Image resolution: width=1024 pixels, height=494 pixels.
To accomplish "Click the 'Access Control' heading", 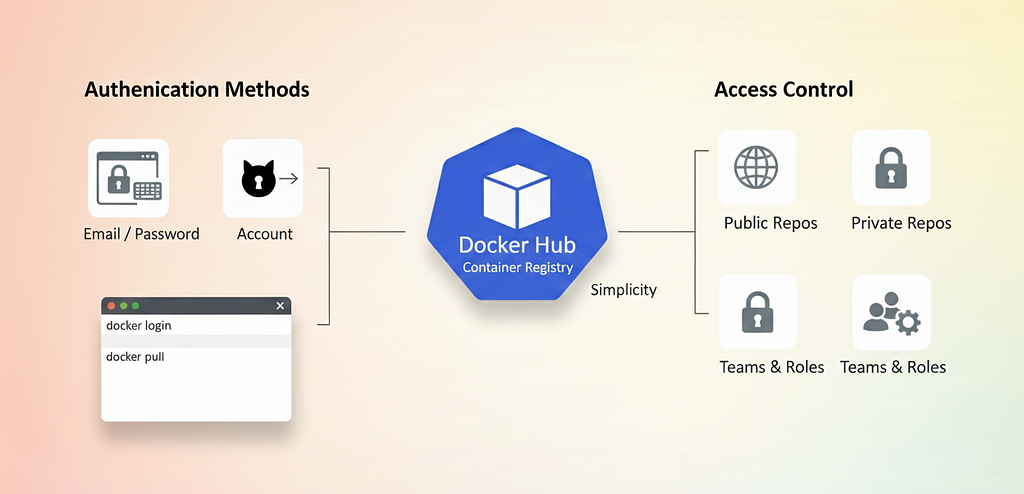I will (784, 89).
